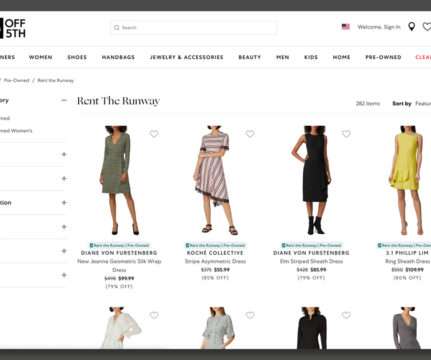Open the Pre-Owned menu
Viewport: 431px width, 360px height.
[x=383, y=57]
